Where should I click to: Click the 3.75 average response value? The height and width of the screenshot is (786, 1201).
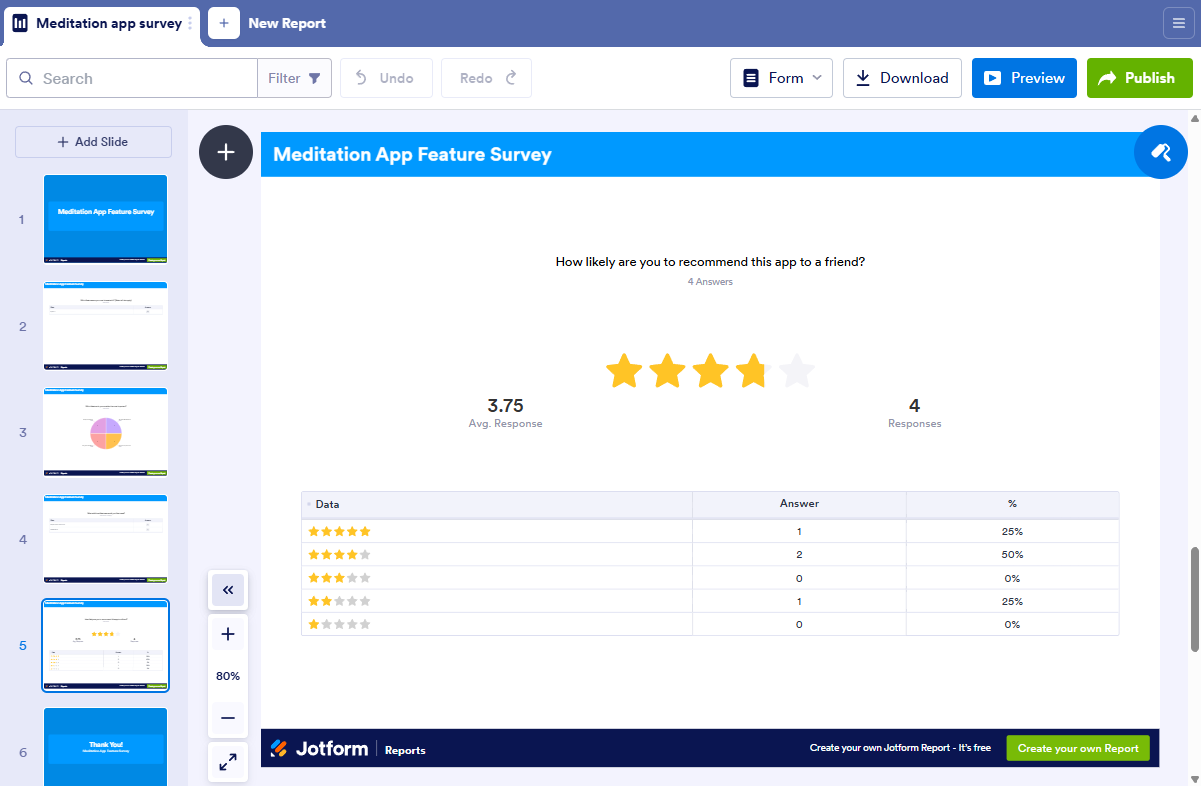pos(505,406)
